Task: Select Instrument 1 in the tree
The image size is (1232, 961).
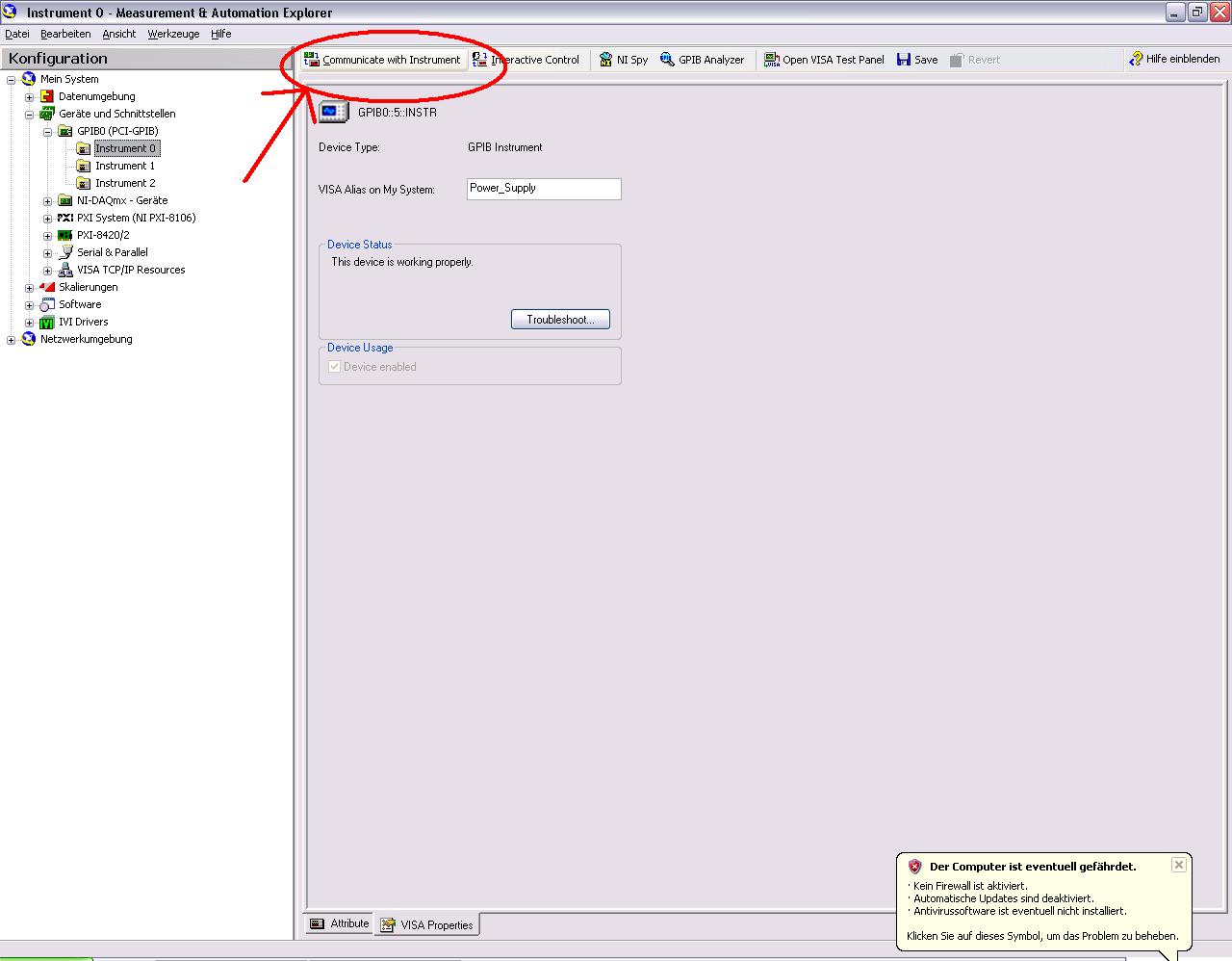Action: tap(125, 166)
